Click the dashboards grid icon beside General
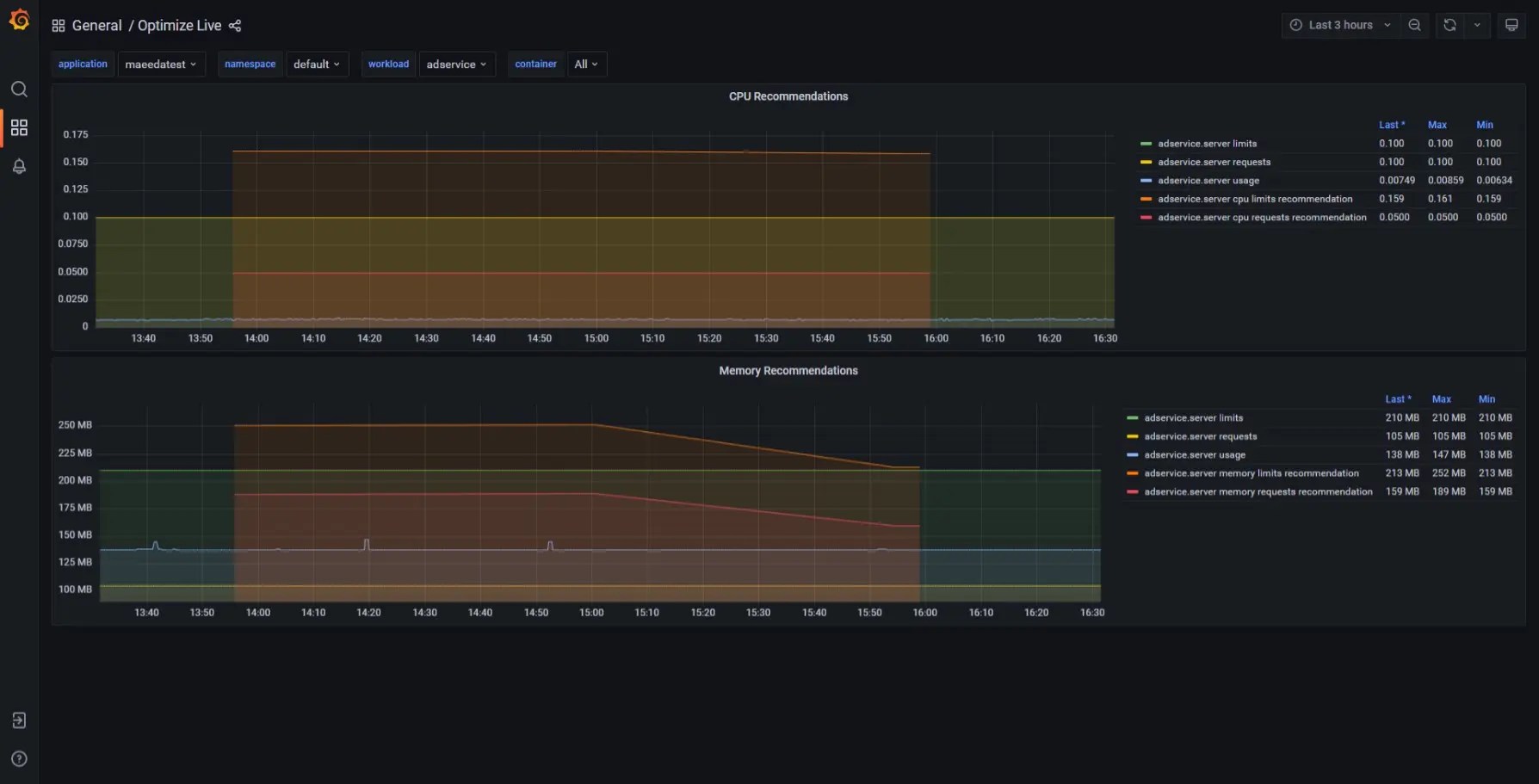 point(59,26)
